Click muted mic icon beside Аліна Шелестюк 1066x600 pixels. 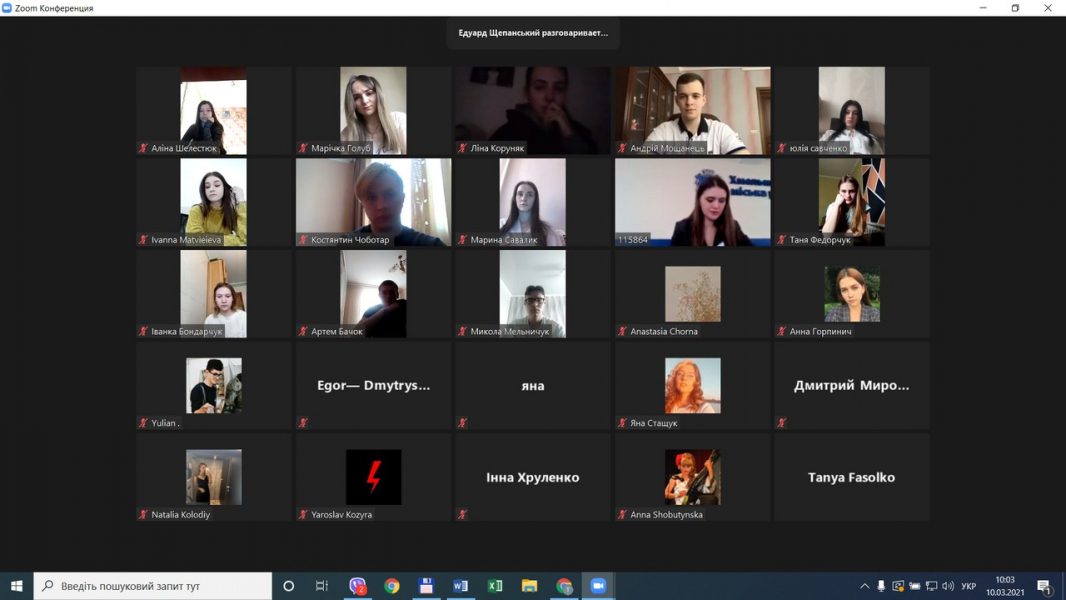click(x=143, y=148)
